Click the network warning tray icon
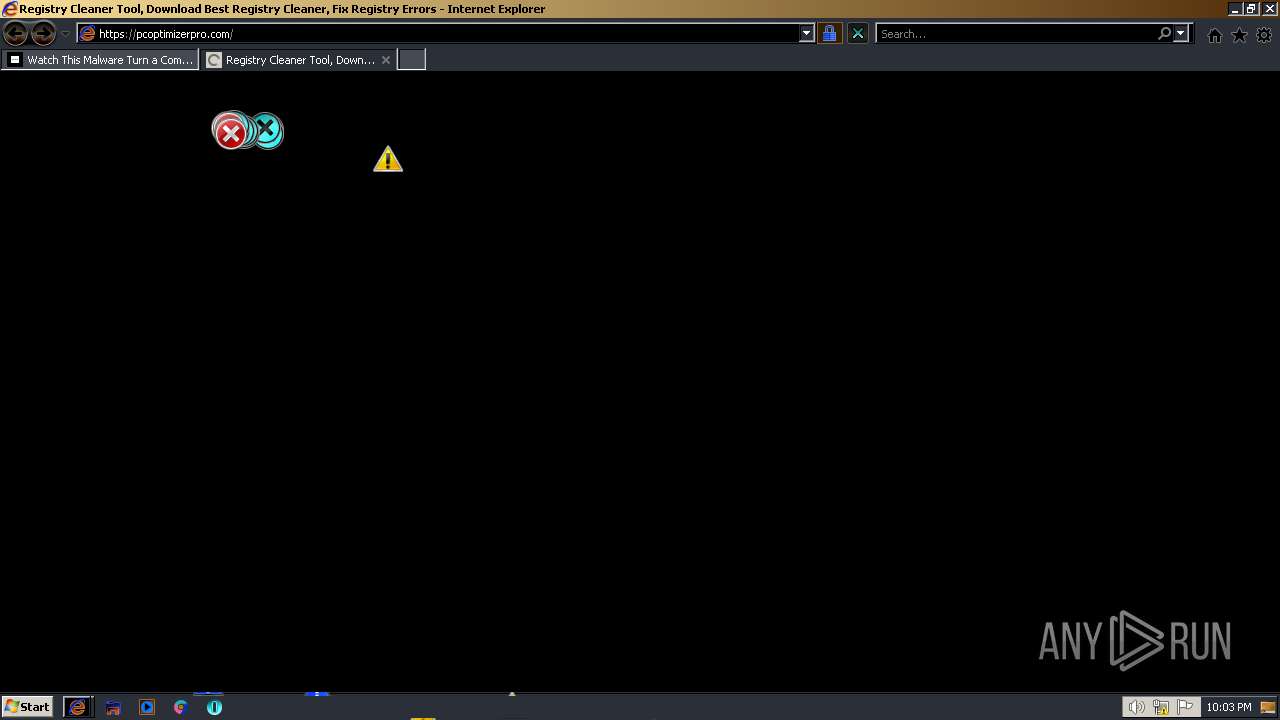Viewport: 1280px width, 720px height. click(x=1161, y=707)
